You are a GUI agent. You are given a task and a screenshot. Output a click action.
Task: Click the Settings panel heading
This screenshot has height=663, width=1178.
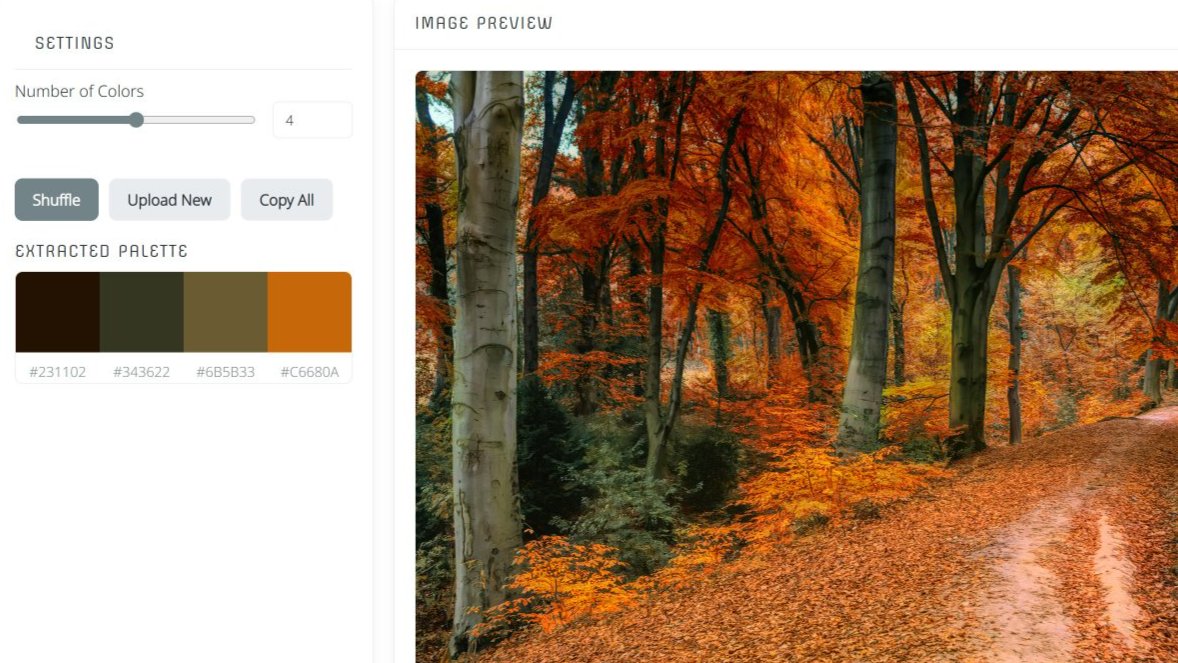(74, 44)
